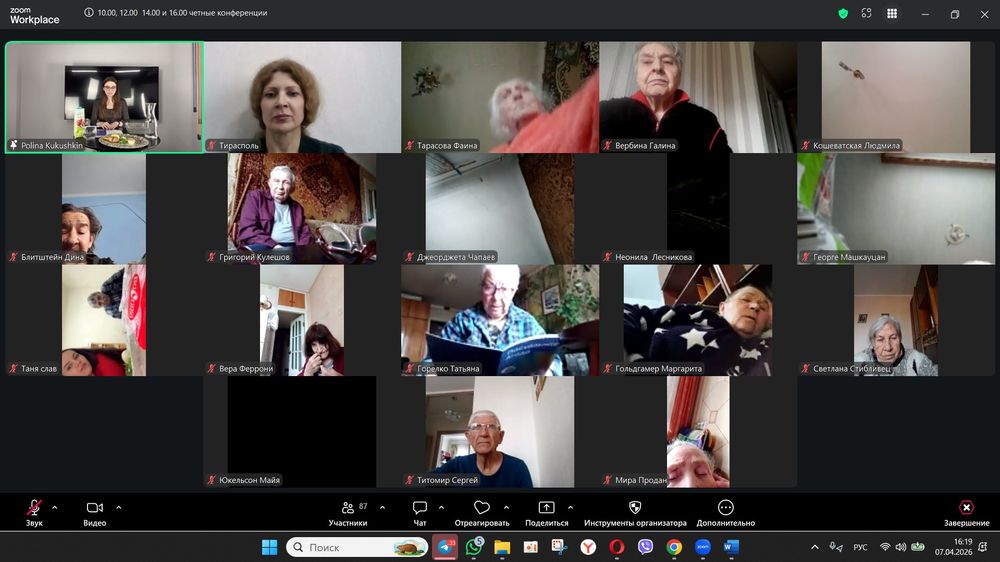The height and width of the screenshot is (562, 1000).
Task: Click the screen capture icon in title bar
Action: click(866, 14)
